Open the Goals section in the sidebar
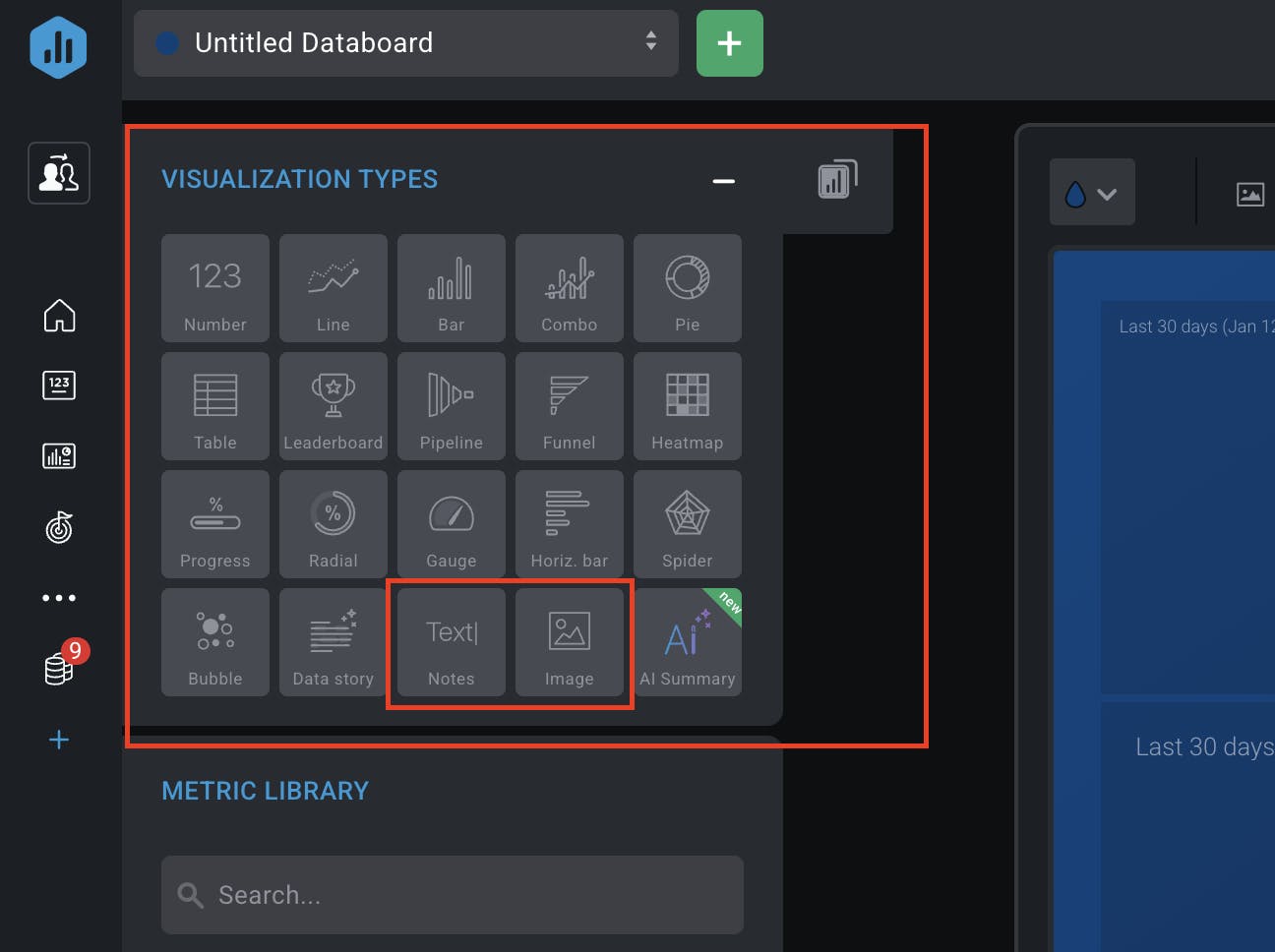Image resolution: width=1275 pixels, height=952 pixels. point(59,527)
